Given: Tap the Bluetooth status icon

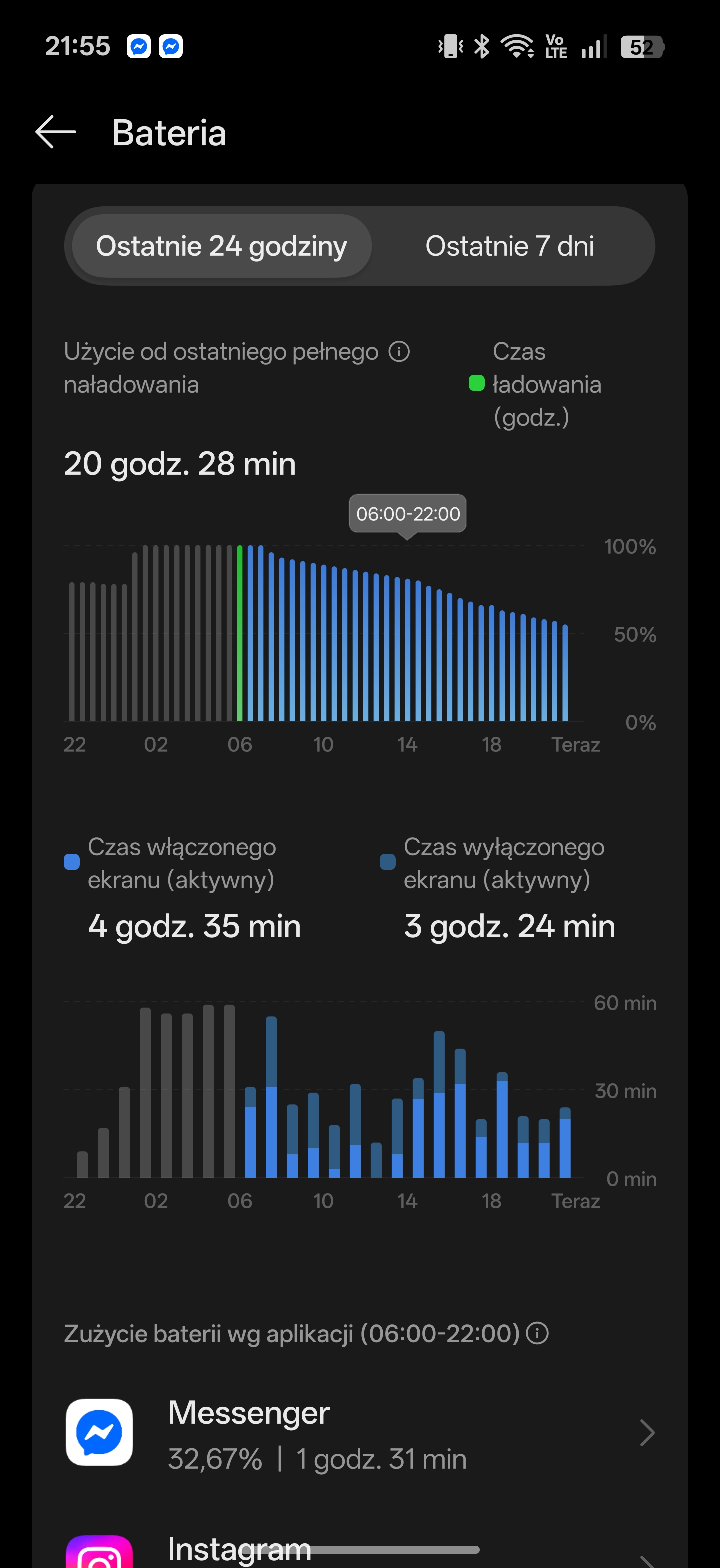Looking at the screenshot, I should pos(482,47).
